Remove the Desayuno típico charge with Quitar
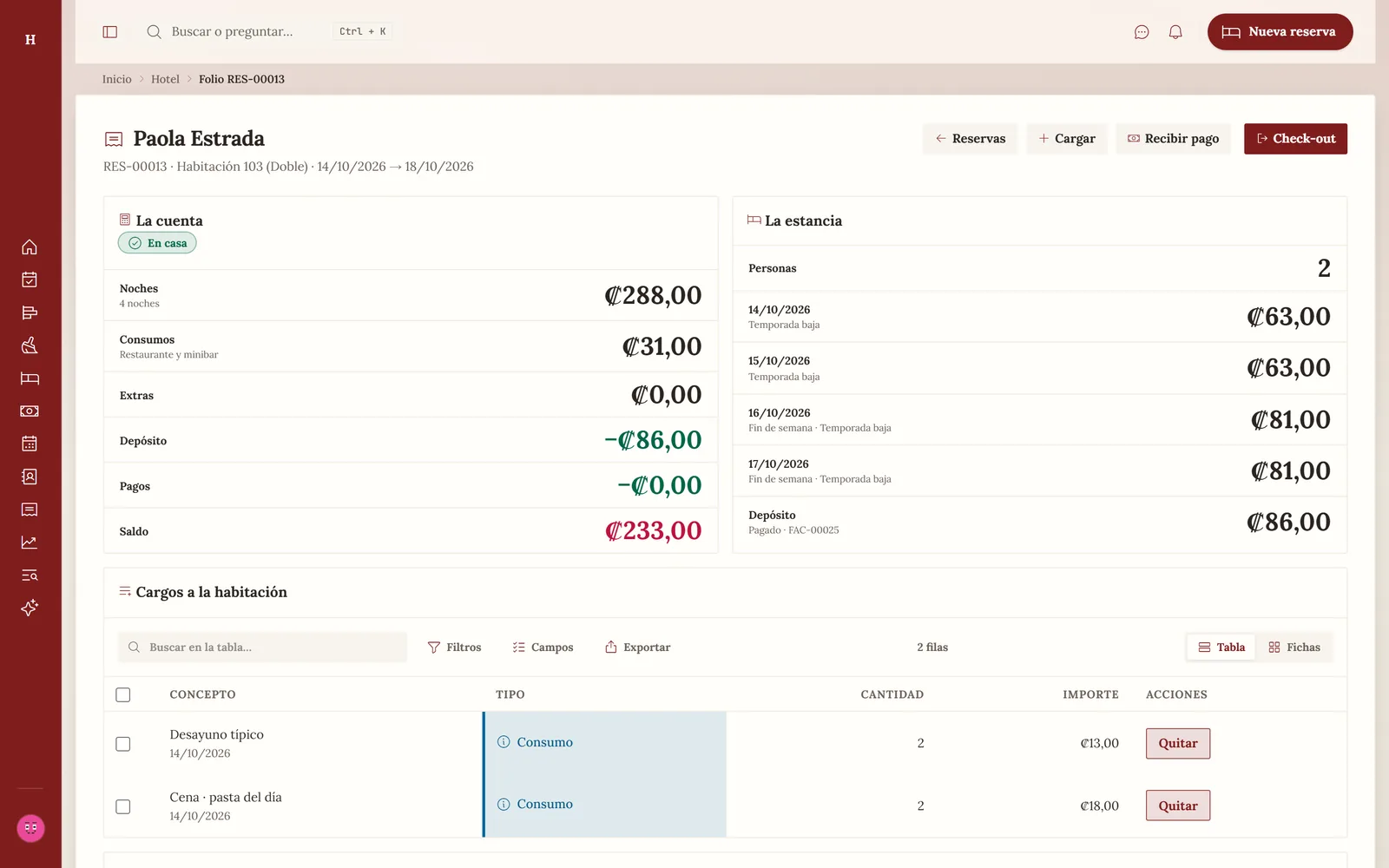 1178,744
